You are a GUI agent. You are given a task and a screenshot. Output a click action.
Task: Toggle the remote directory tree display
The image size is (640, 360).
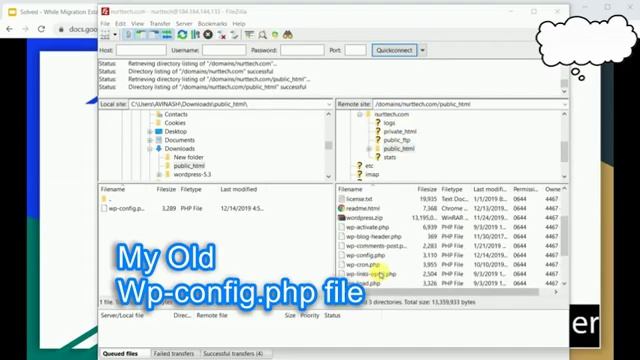tap(154, 35)
